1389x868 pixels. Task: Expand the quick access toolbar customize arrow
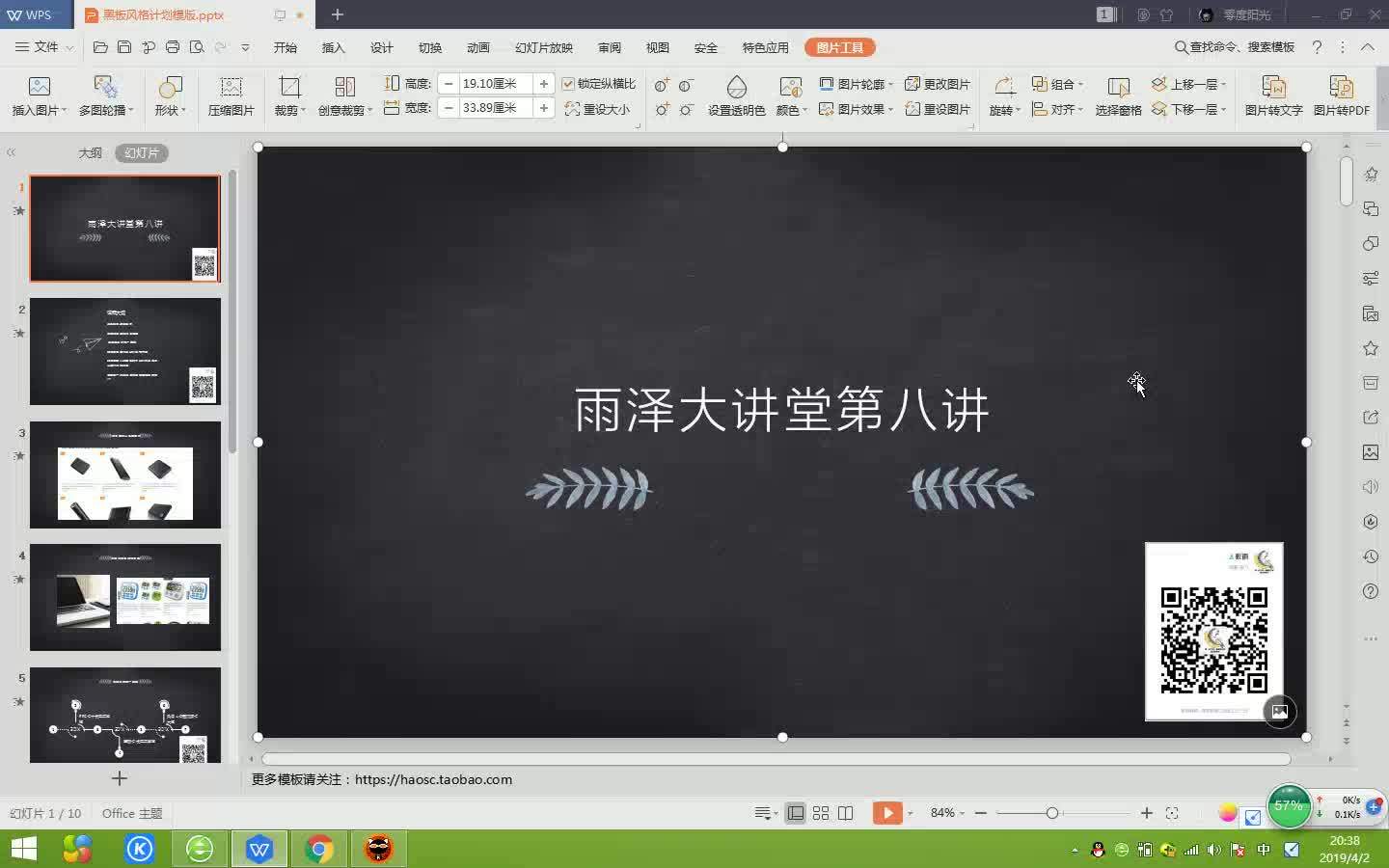245,47
